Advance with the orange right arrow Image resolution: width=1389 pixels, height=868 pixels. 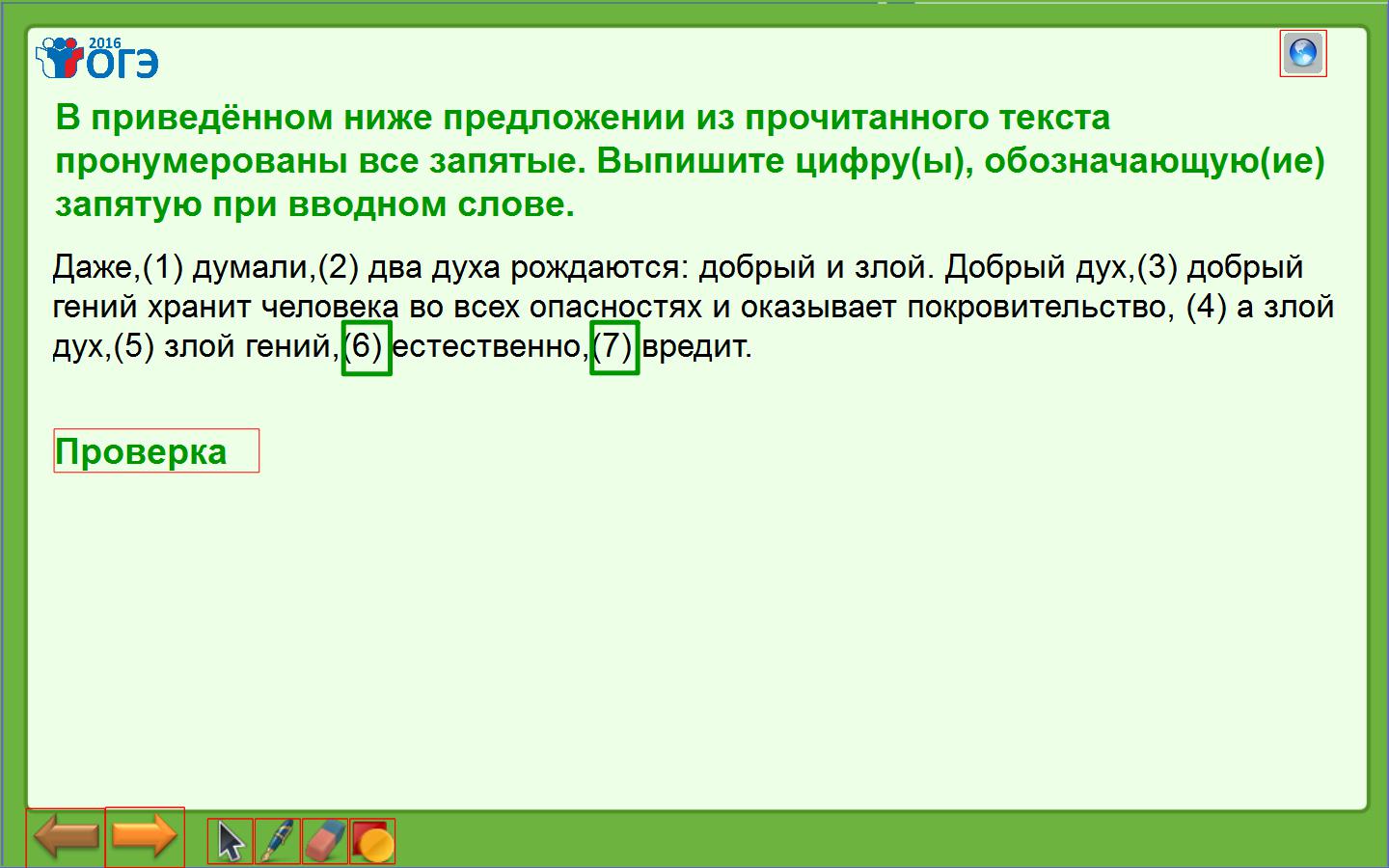(x=145, y=836)
